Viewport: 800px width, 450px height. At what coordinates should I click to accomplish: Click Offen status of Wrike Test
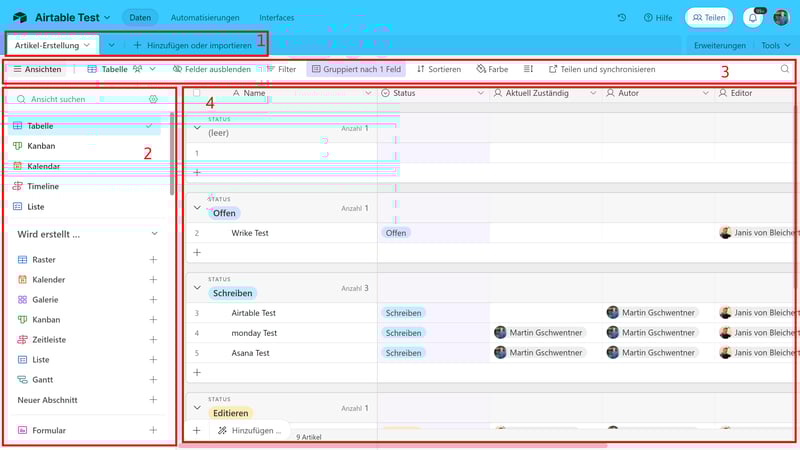tap(395, 233)
